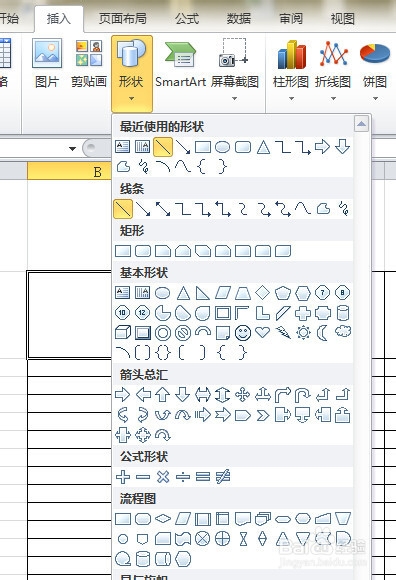The image size is (396, 580).
Task: Select the decision diamond in 流程图
Action: [x=163, y=519]
